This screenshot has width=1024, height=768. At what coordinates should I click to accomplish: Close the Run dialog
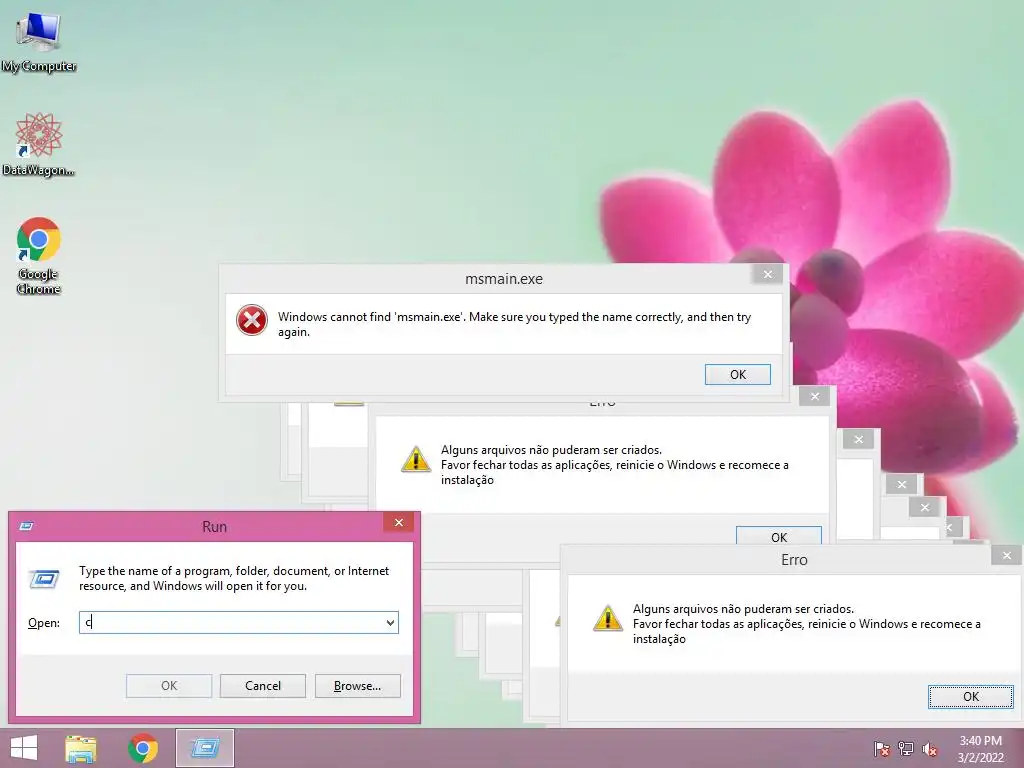click(398, 522)
